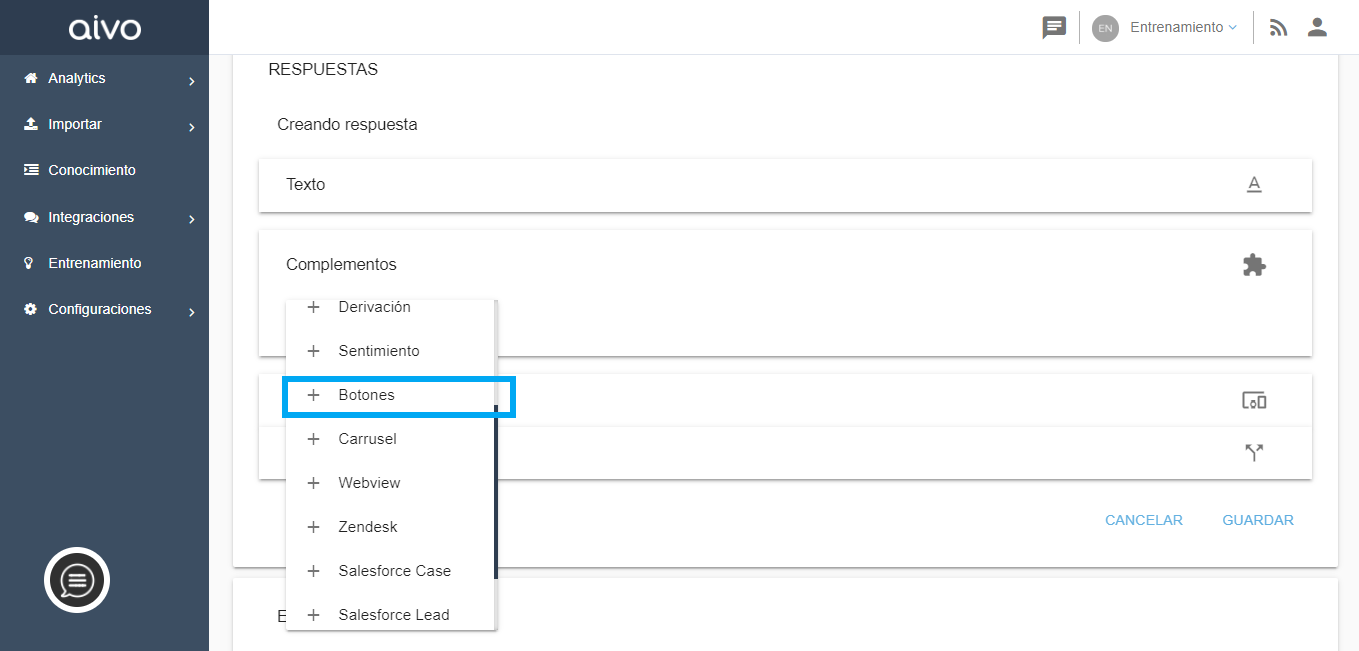Open the chat messages icon in header

pyautogui.click(x=1054, y=28)
